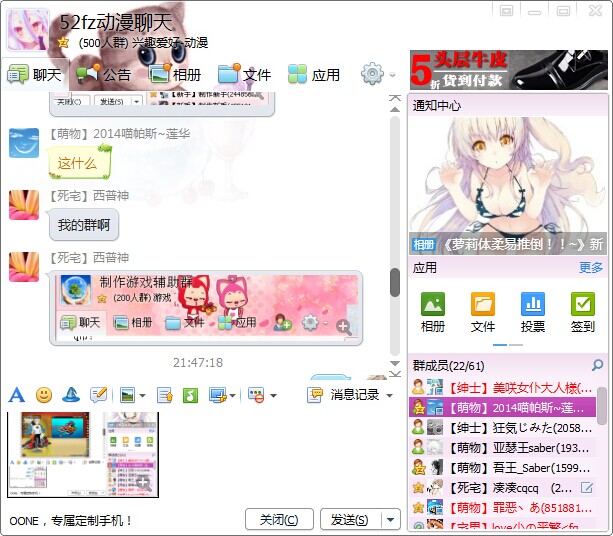Viewport: 613px width, 536px height.
Task: Click the chat vertical scrollbar thumb
Action: 395,282
